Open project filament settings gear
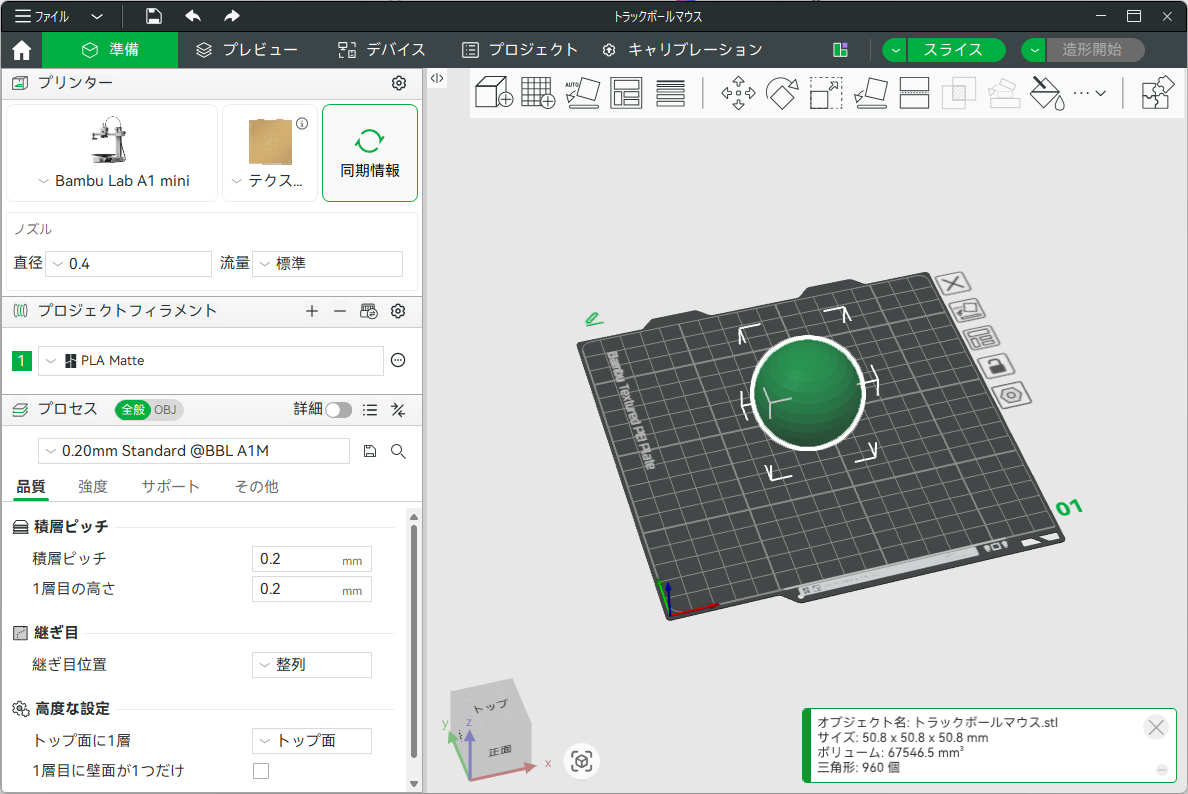 point(398,311)
